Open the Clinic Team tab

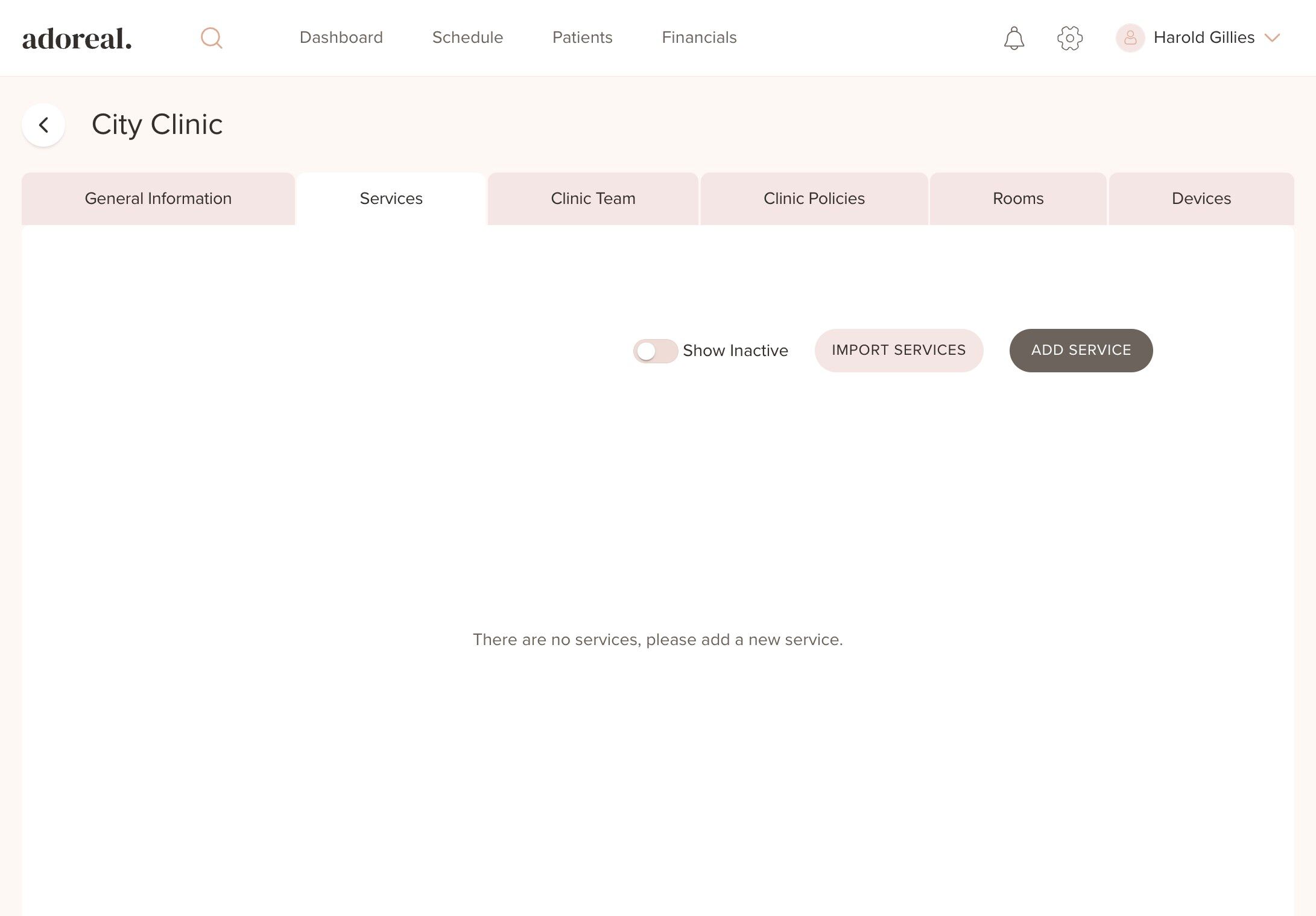593,199
